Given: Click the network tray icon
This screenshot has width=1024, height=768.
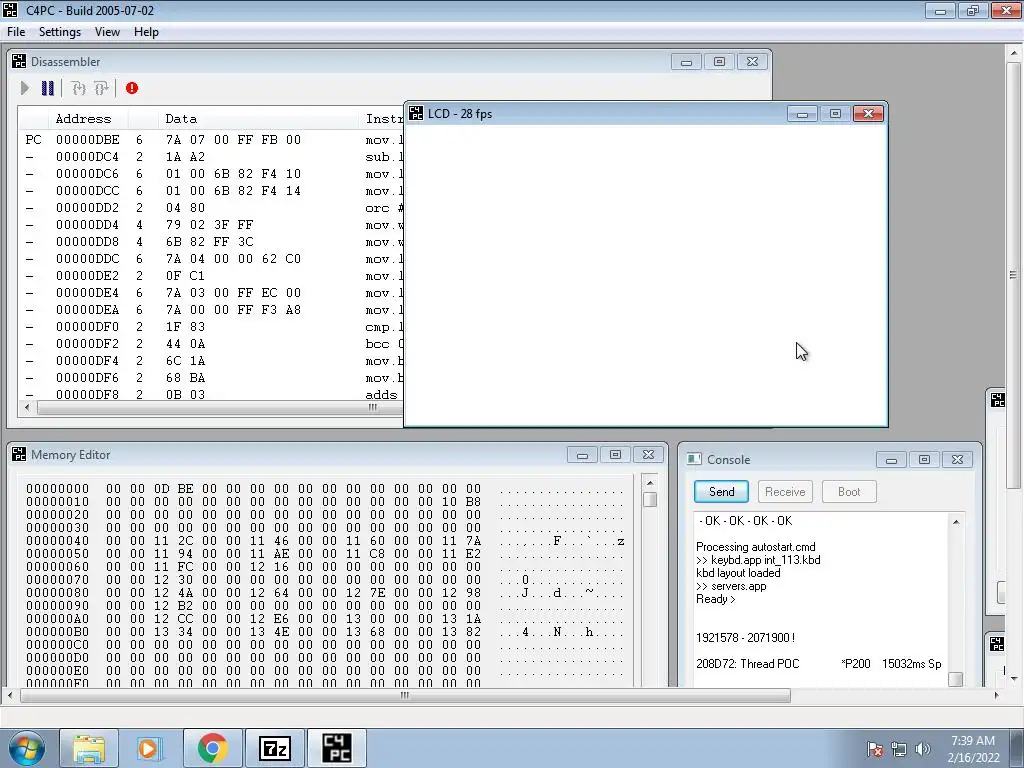Looking at the screenshot, I should click(899, 749).
